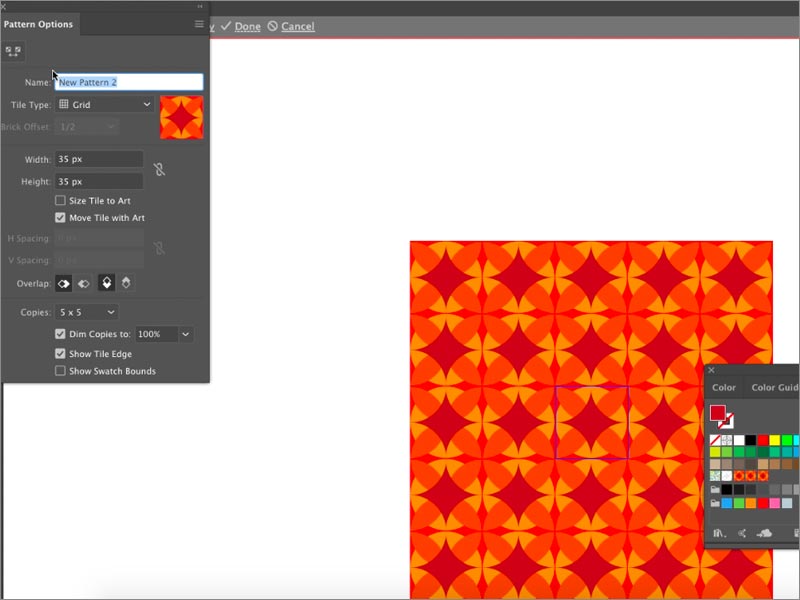Enable Size Tile to Art checkbox

pos(61,201)
